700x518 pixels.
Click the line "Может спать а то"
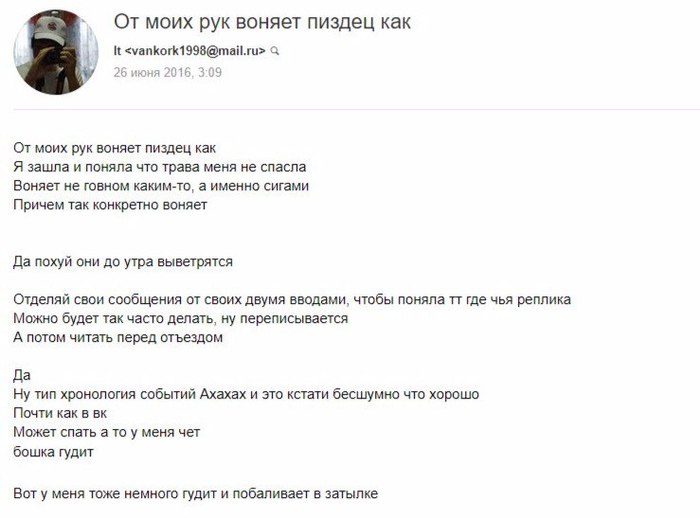click(107, 432)
